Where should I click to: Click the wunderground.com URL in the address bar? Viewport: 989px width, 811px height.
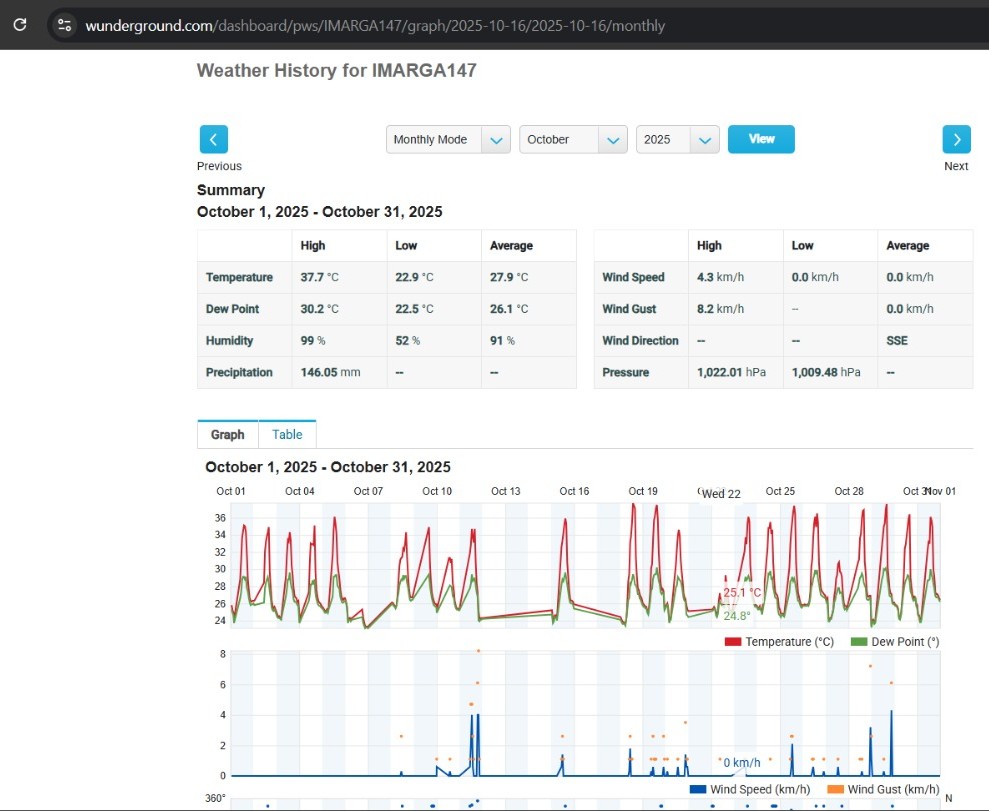click(375, 26)
